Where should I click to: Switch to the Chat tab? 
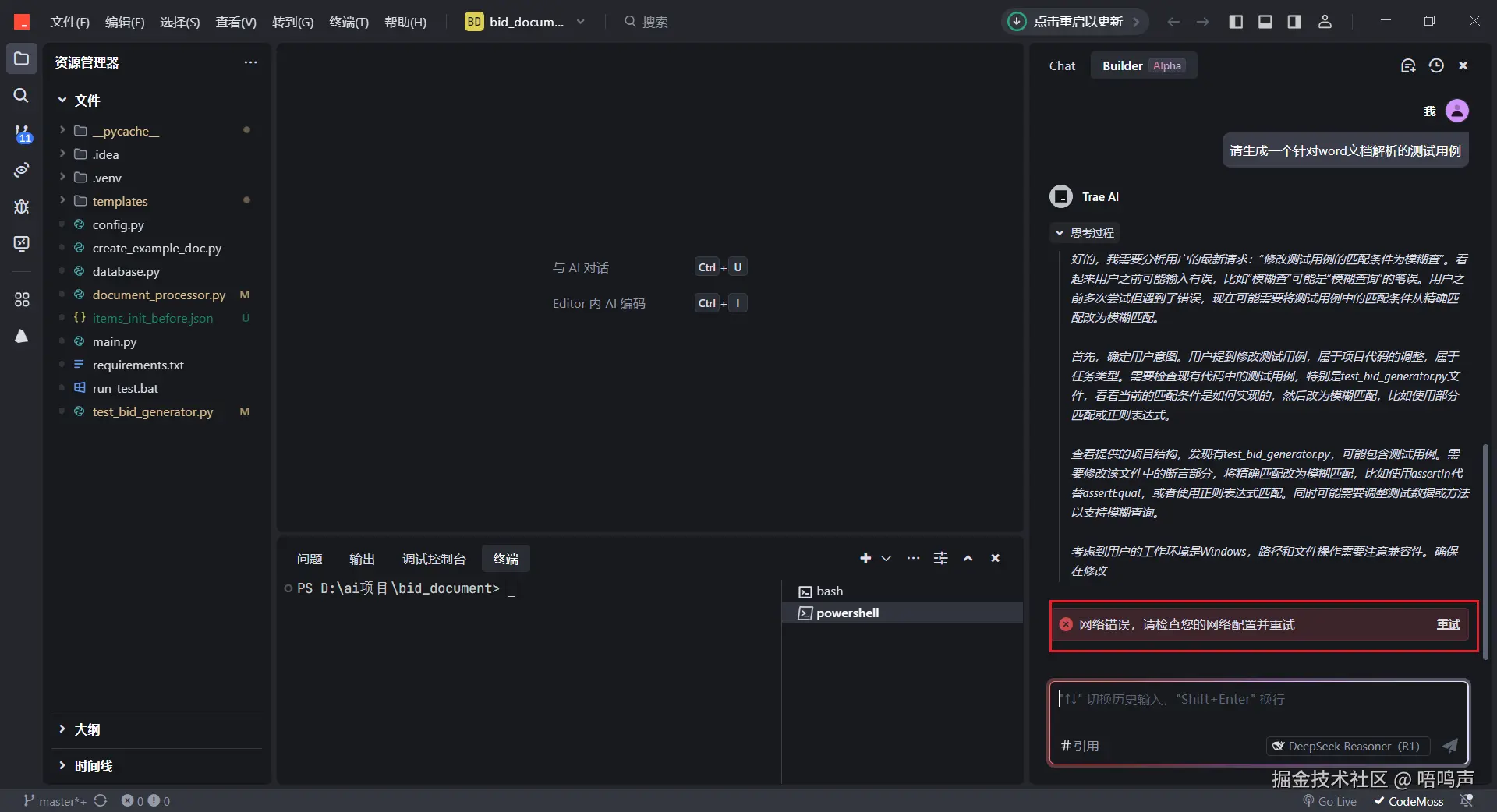coord(1062,66)
